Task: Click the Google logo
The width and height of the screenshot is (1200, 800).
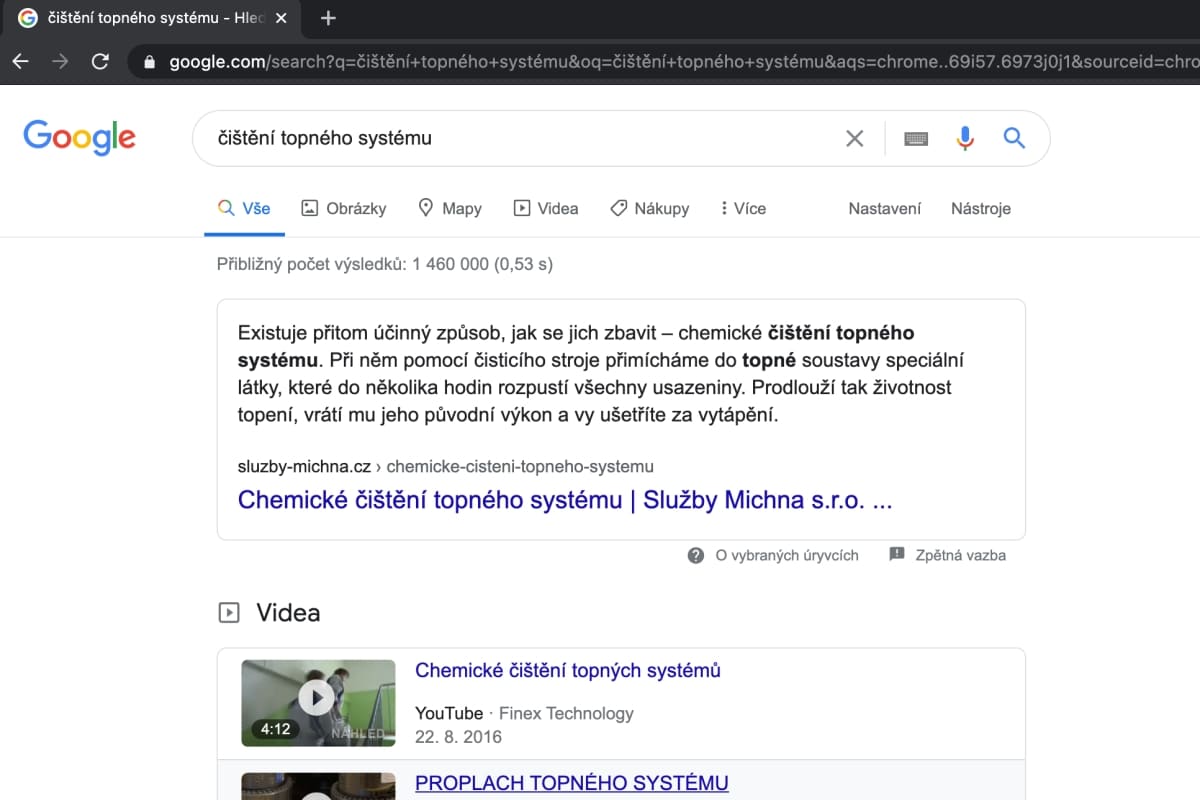Action: (x=79, y=137)
